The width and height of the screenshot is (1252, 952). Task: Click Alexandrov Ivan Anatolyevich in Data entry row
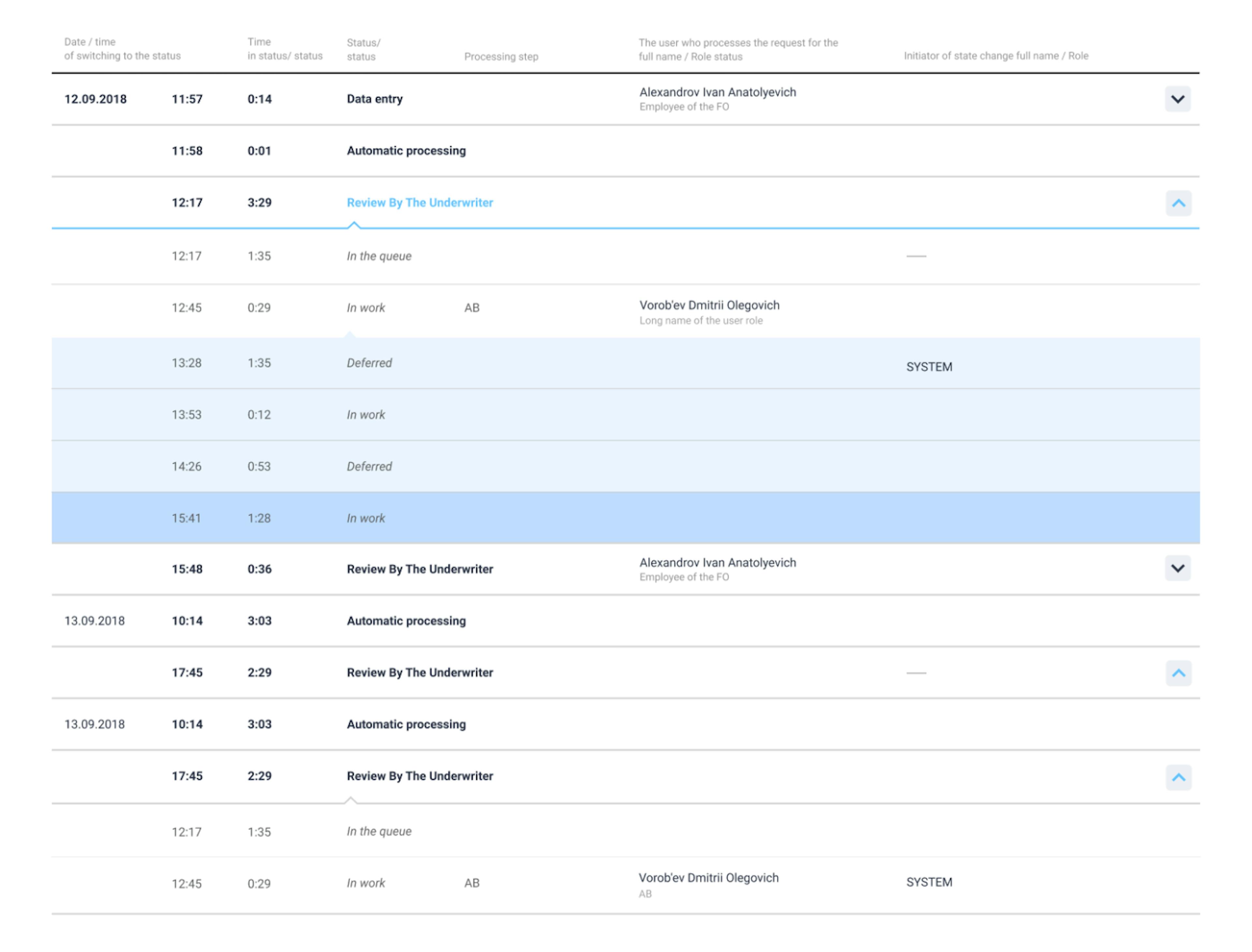(718, 92)
